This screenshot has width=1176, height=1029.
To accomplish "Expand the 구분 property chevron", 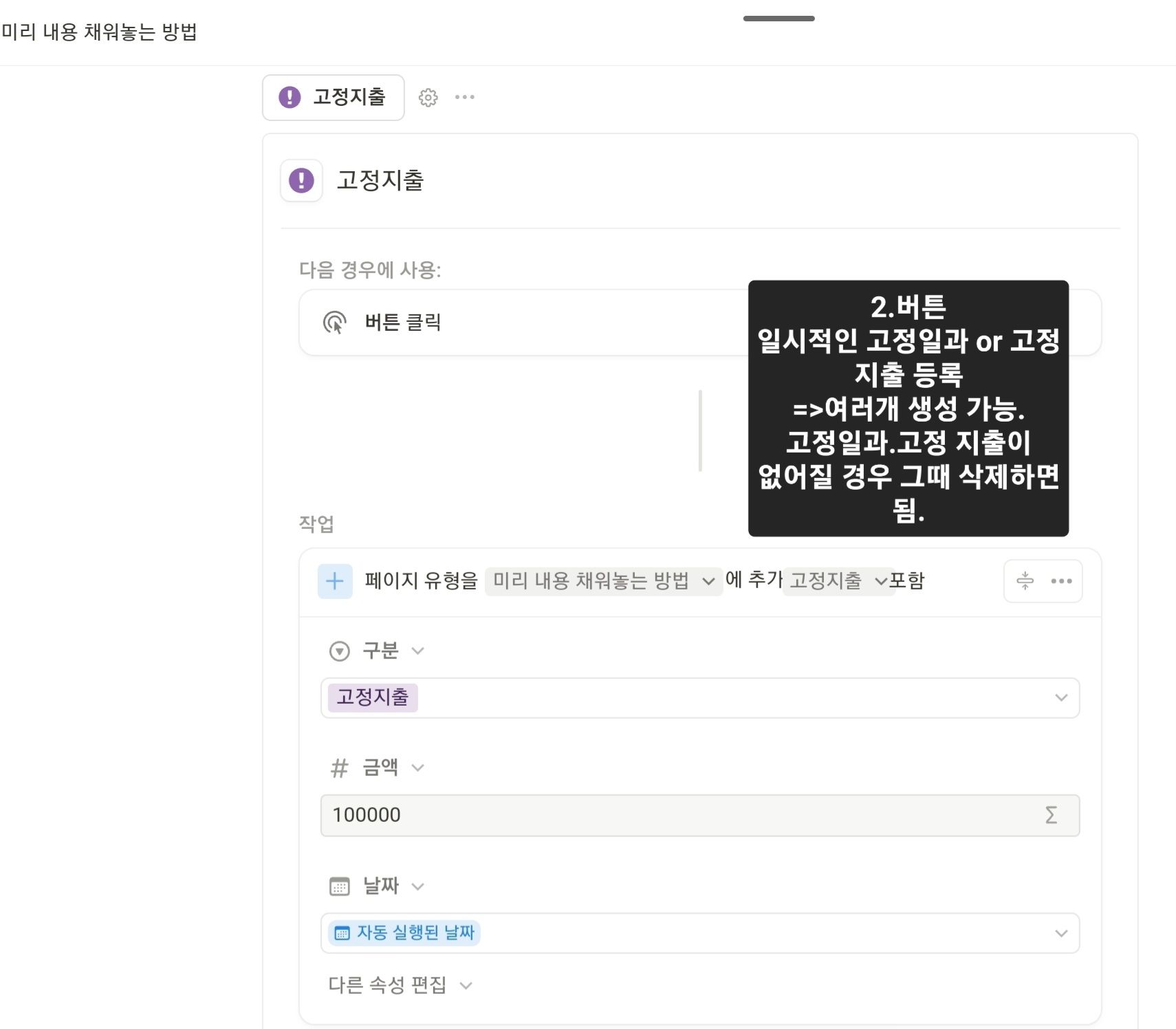I will click(x=417, y=651).
